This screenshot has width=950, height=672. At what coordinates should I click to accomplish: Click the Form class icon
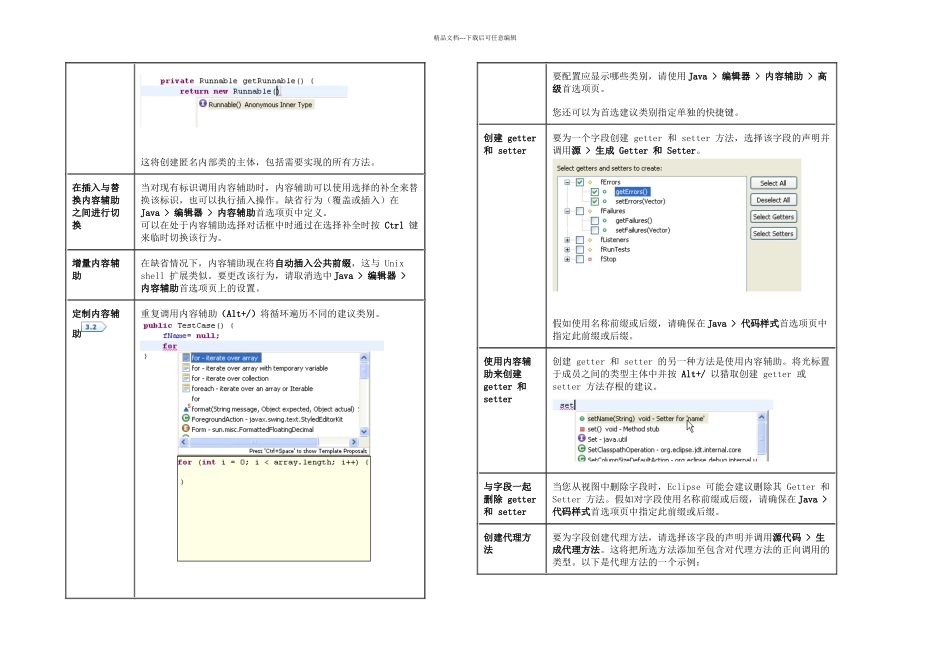(x=186, y=428)
